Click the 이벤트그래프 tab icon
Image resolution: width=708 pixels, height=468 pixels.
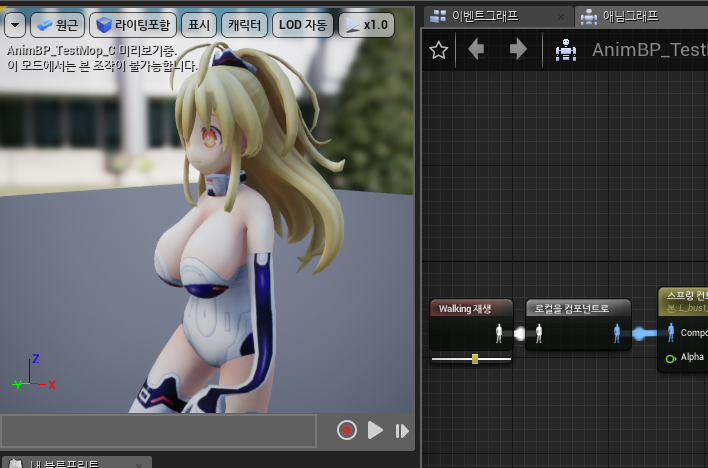coord(438,17)
